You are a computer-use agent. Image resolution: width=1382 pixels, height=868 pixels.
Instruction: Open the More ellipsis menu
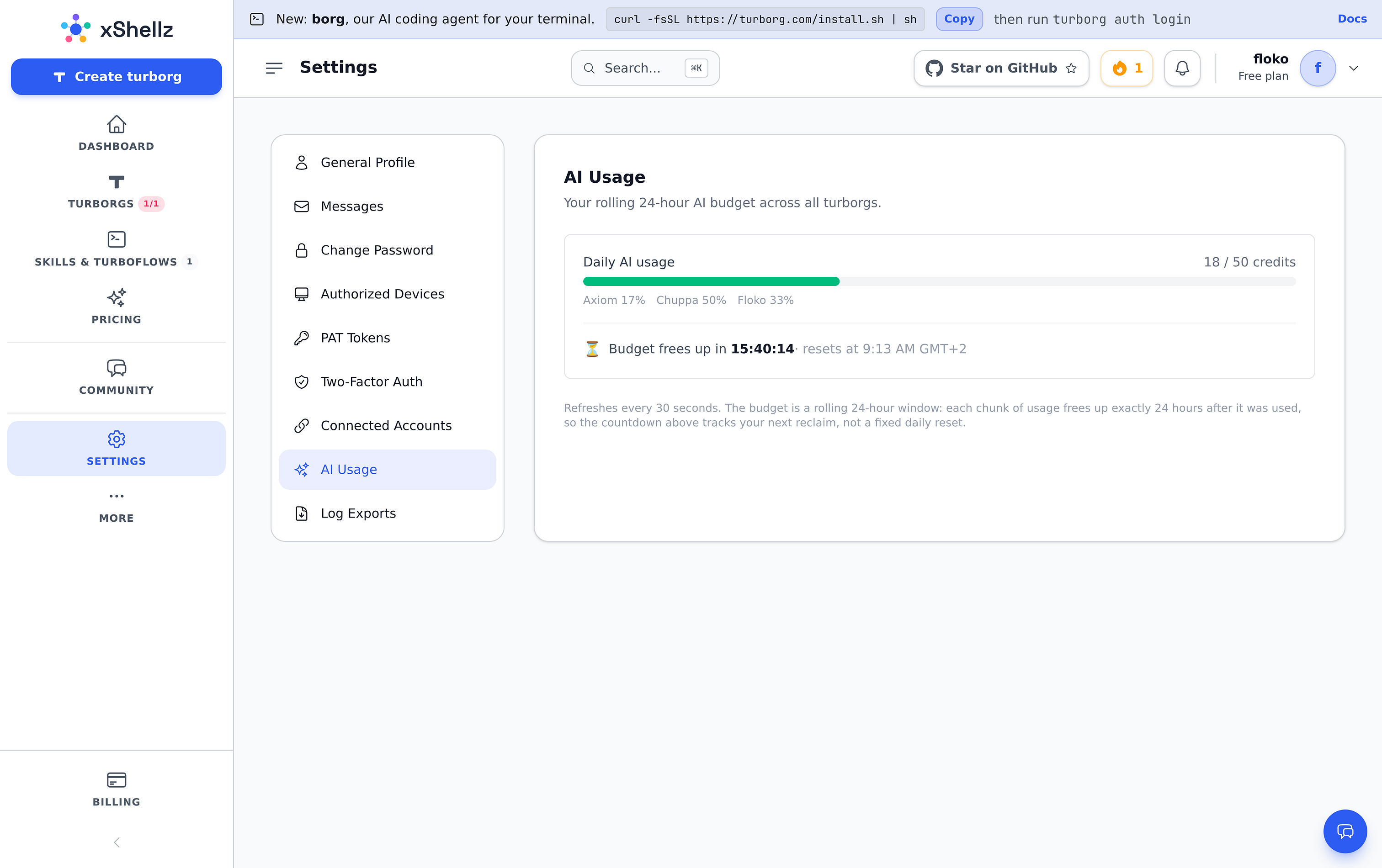pos(117,496)
